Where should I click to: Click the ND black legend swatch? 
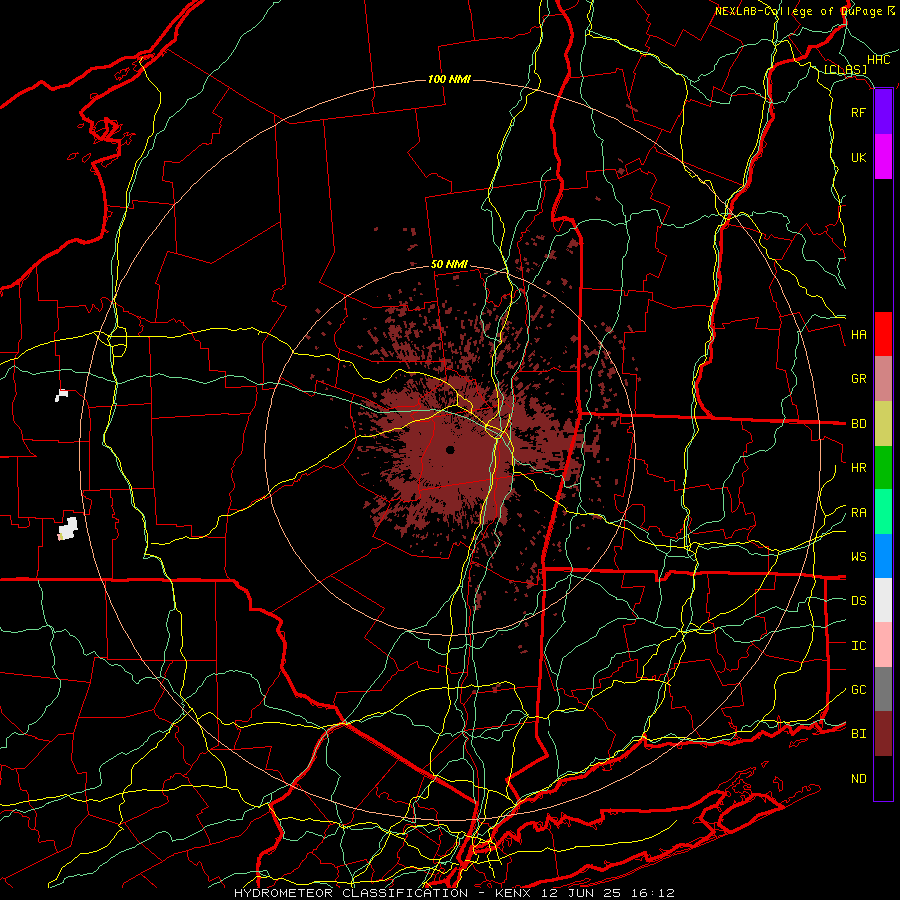coord(883,778)
